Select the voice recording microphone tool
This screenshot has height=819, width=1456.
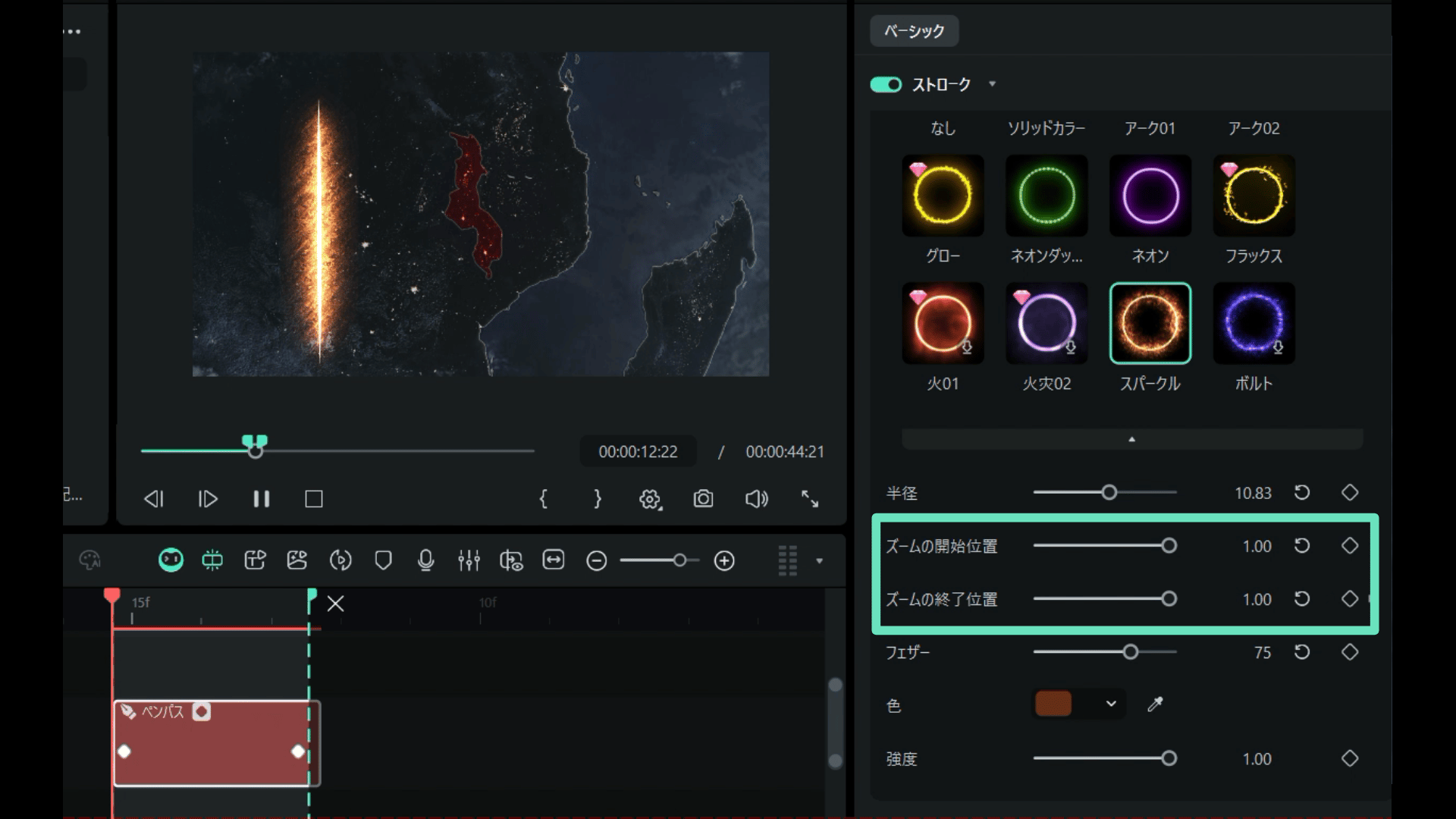pos(425,560)
